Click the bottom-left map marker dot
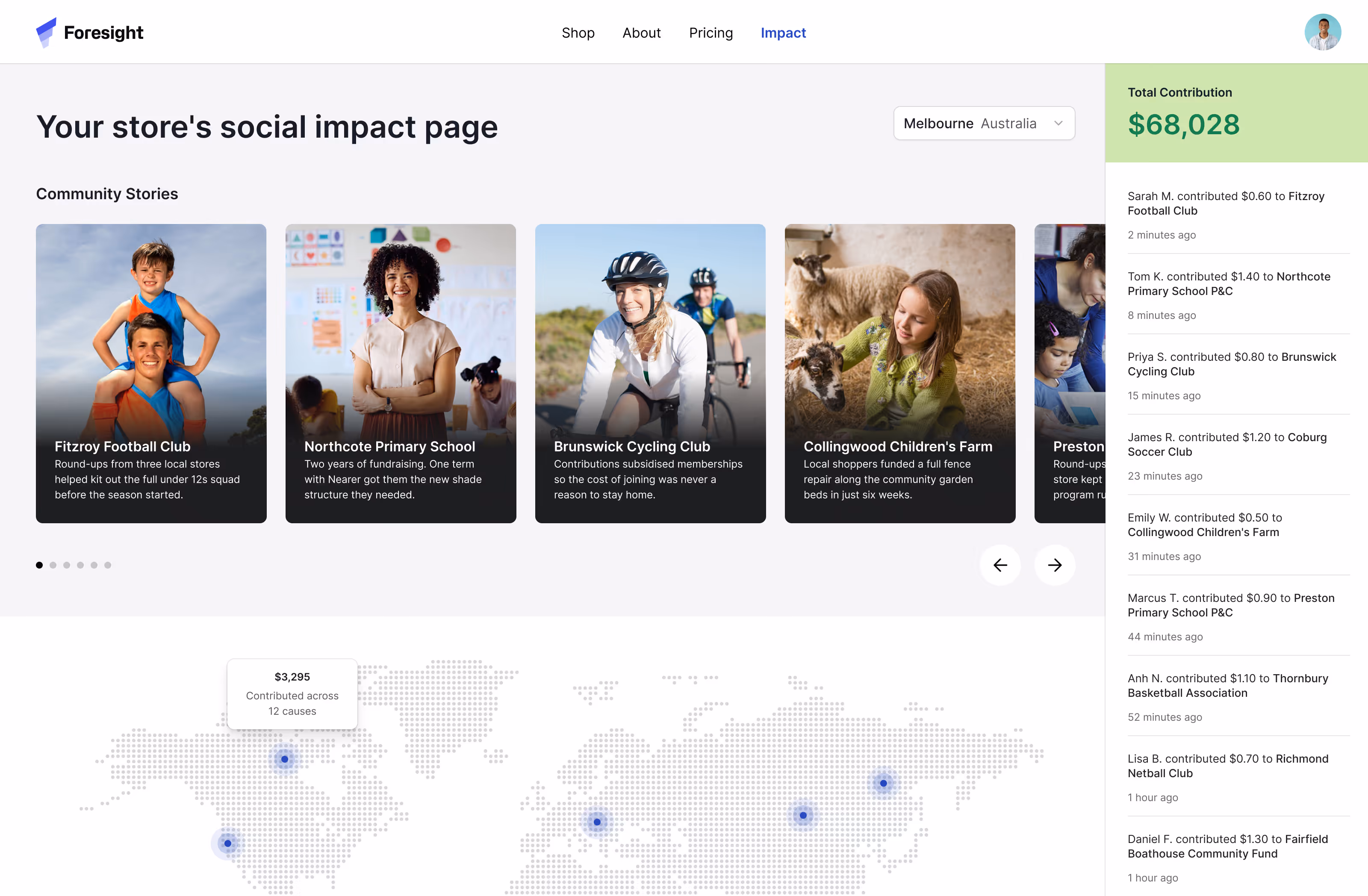This screenshot has width=1368, height=896. click(x=227, y=843)
